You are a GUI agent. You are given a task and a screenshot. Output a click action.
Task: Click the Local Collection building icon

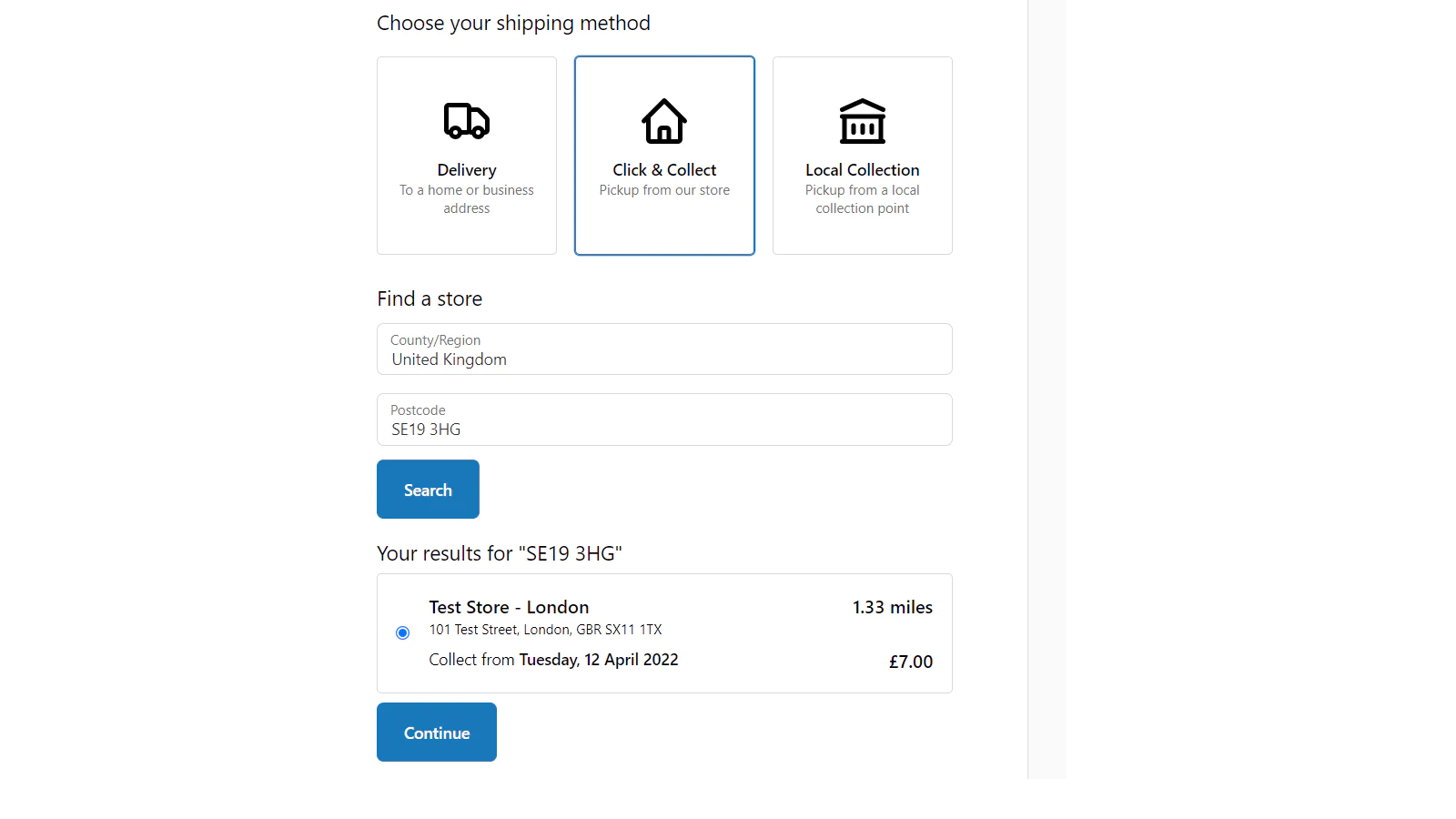click(x=863, y=121)
